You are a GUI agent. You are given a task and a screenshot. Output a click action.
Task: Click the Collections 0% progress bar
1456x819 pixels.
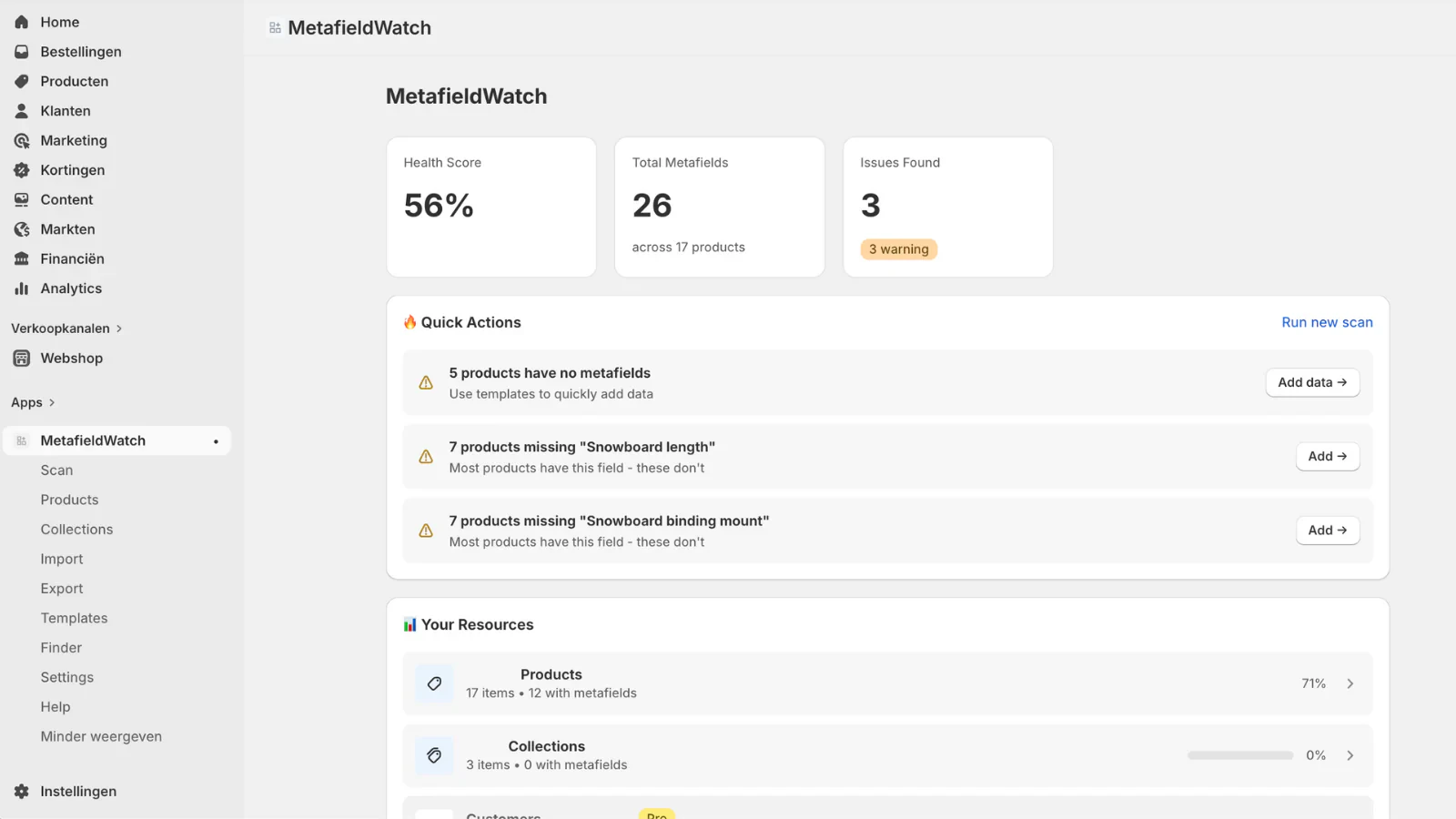(1240, 755)
